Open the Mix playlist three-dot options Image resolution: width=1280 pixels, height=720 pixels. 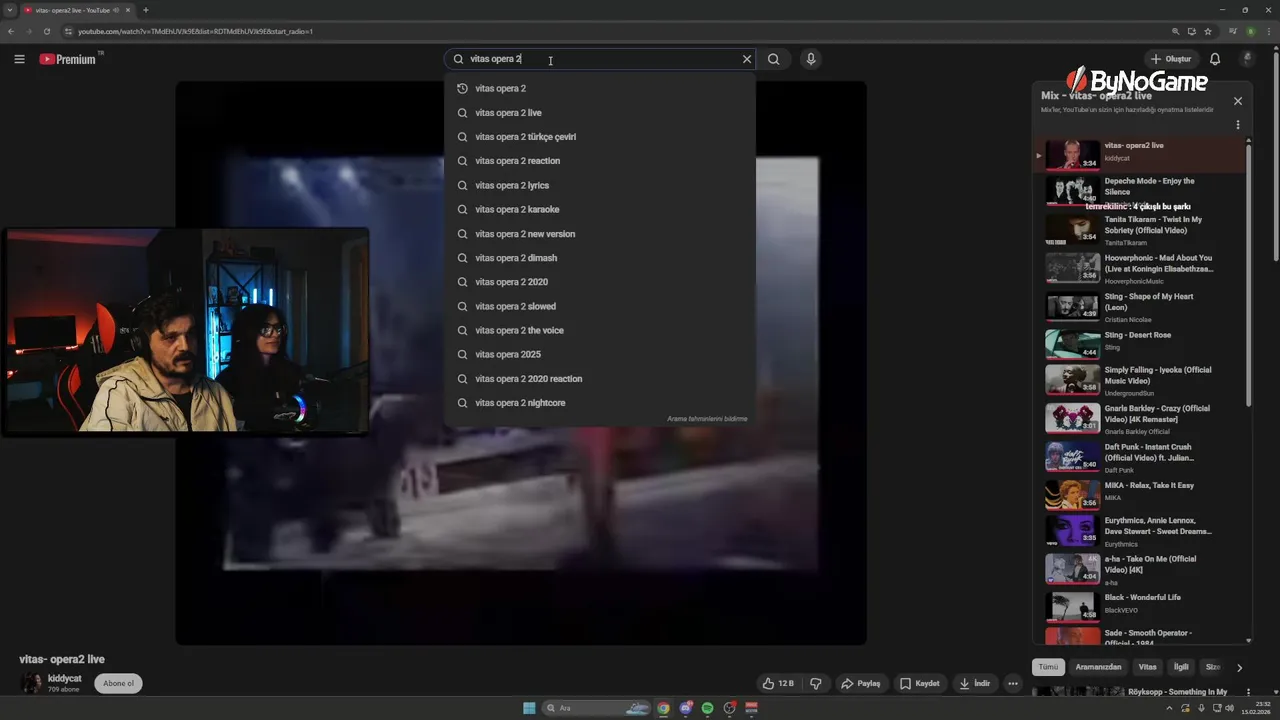pos(1238,125)
